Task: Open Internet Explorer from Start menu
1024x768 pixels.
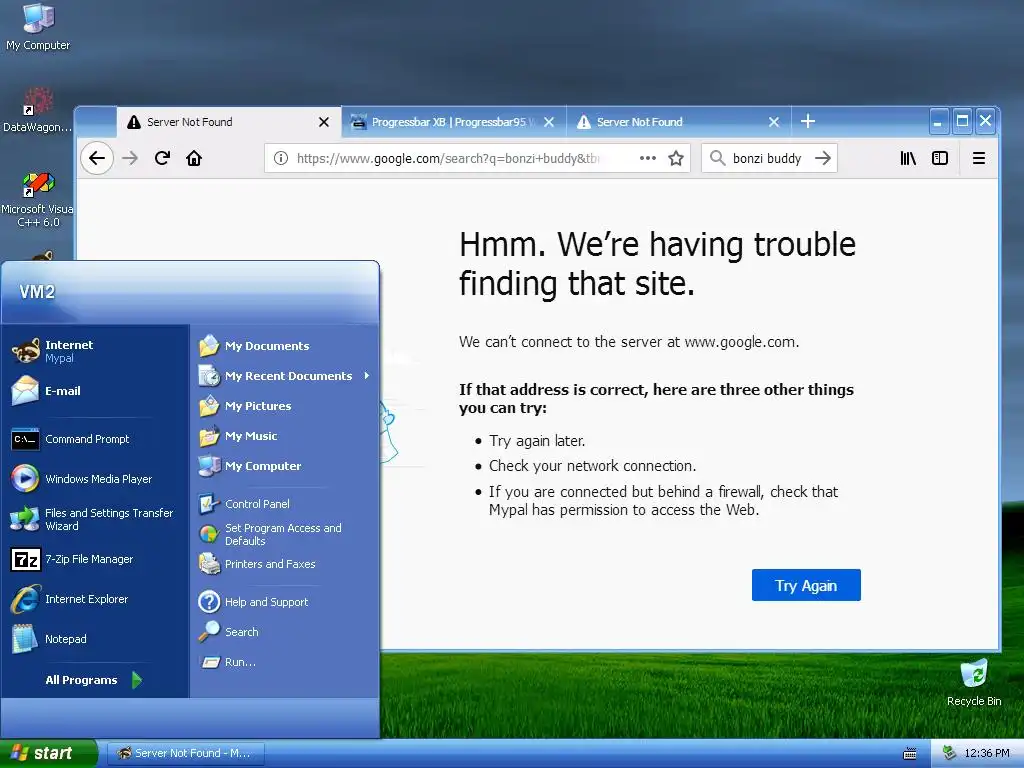Action: point(95,599)
